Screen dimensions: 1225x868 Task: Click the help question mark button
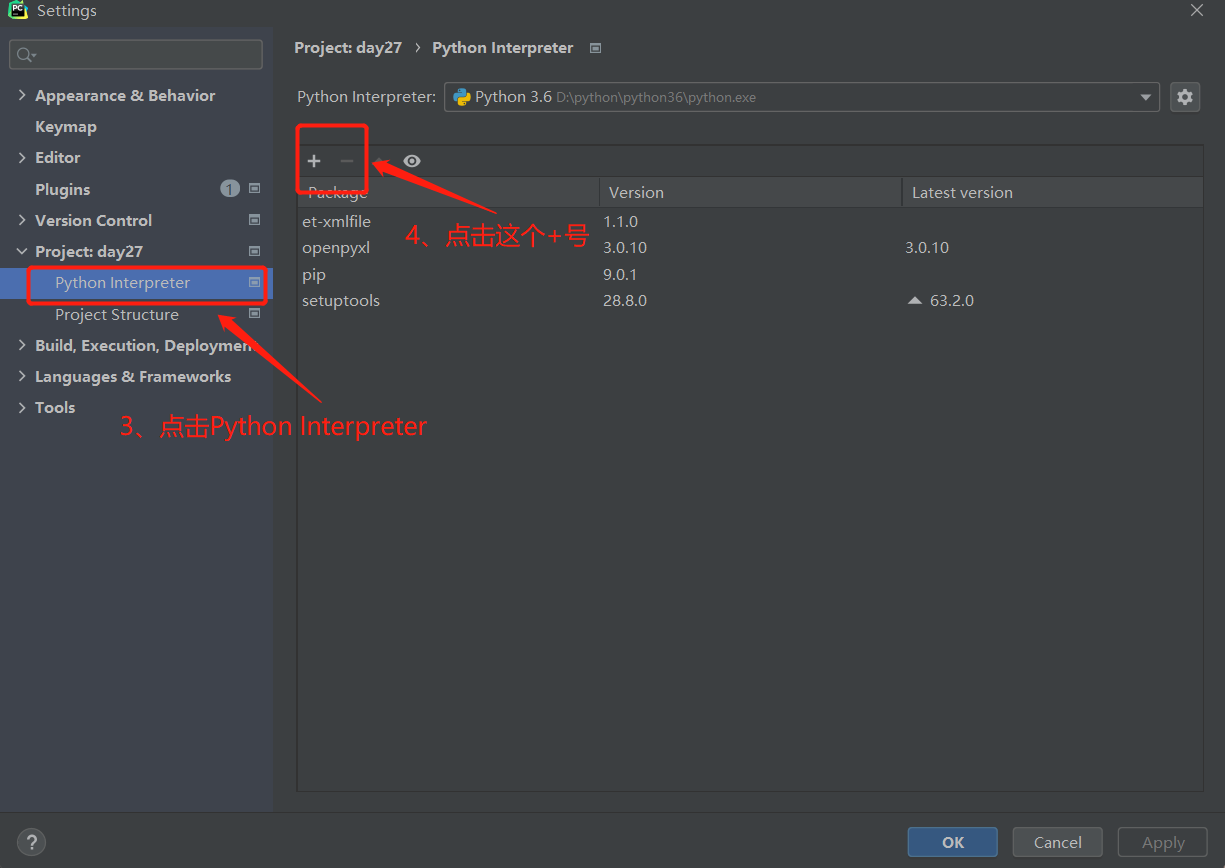tap(32, 842)
